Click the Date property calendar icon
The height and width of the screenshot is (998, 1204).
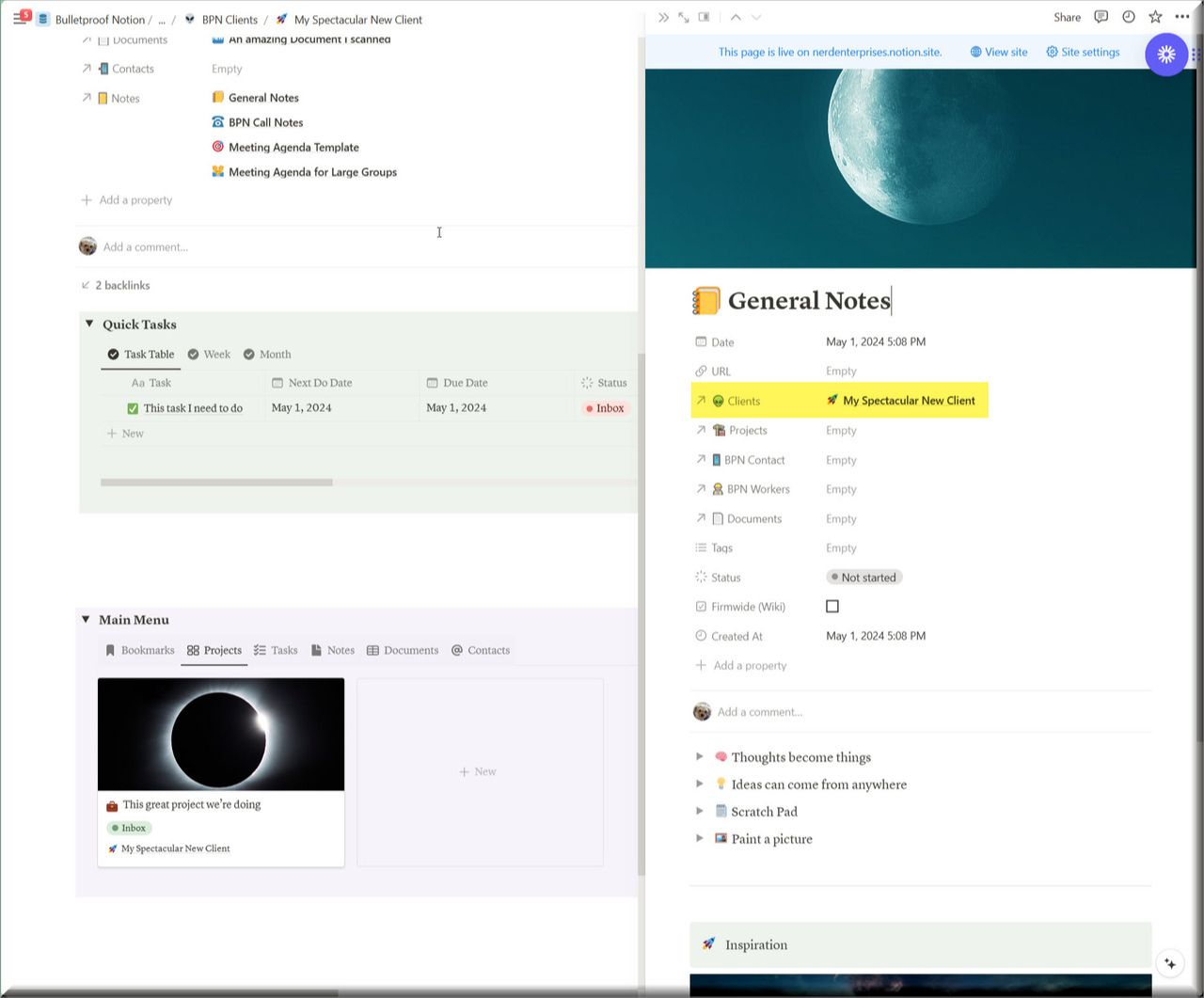(701, 341)
